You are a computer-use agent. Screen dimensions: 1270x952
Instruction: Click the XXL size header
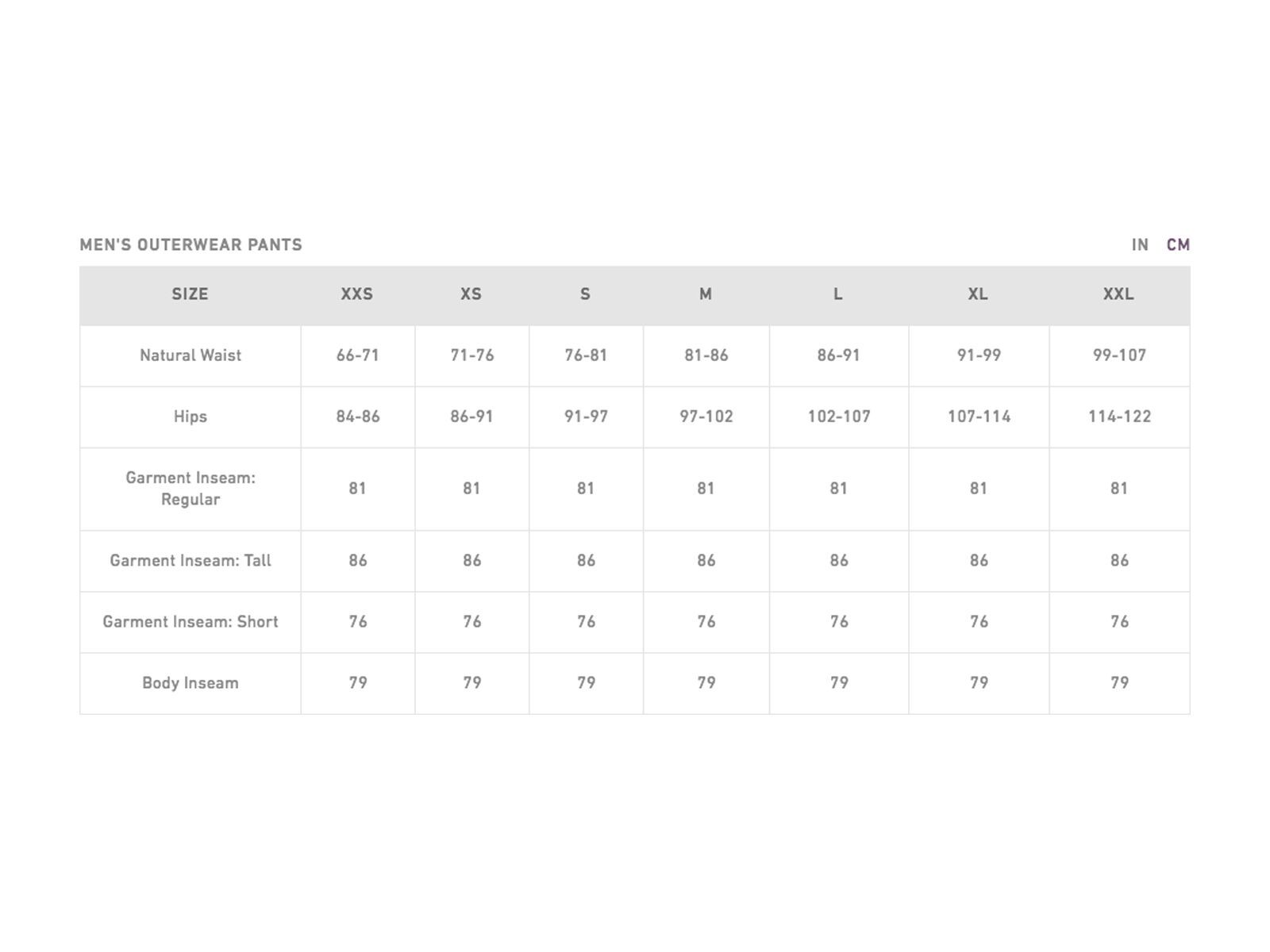(1118, 294)
